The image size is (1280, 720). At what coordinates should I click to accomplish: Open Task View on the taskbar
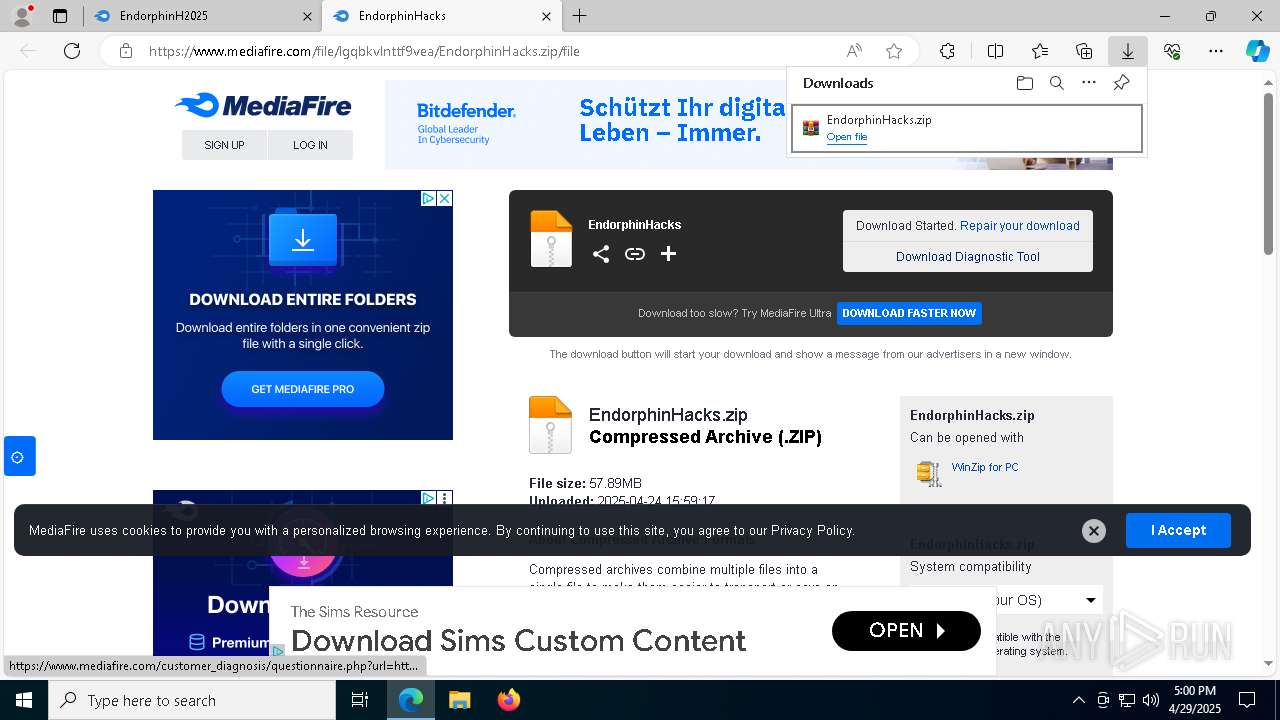(360, 700)
